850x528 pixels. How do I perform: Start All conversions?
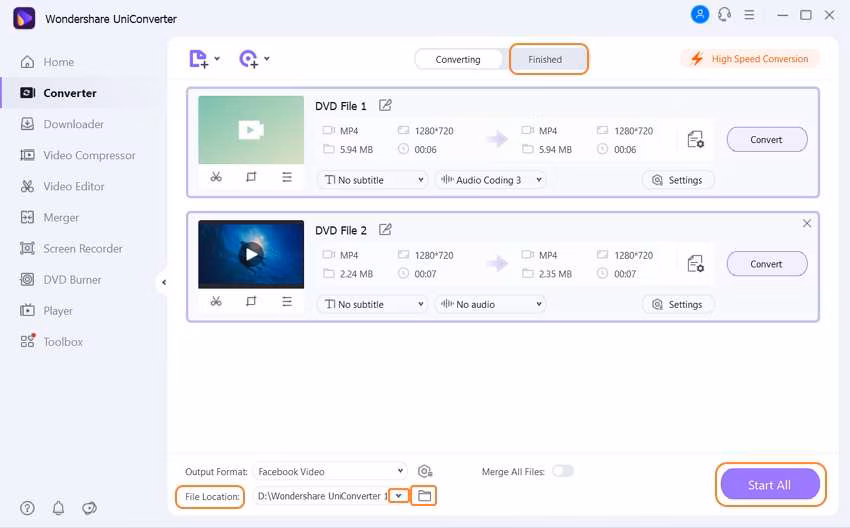pos(770,484)
